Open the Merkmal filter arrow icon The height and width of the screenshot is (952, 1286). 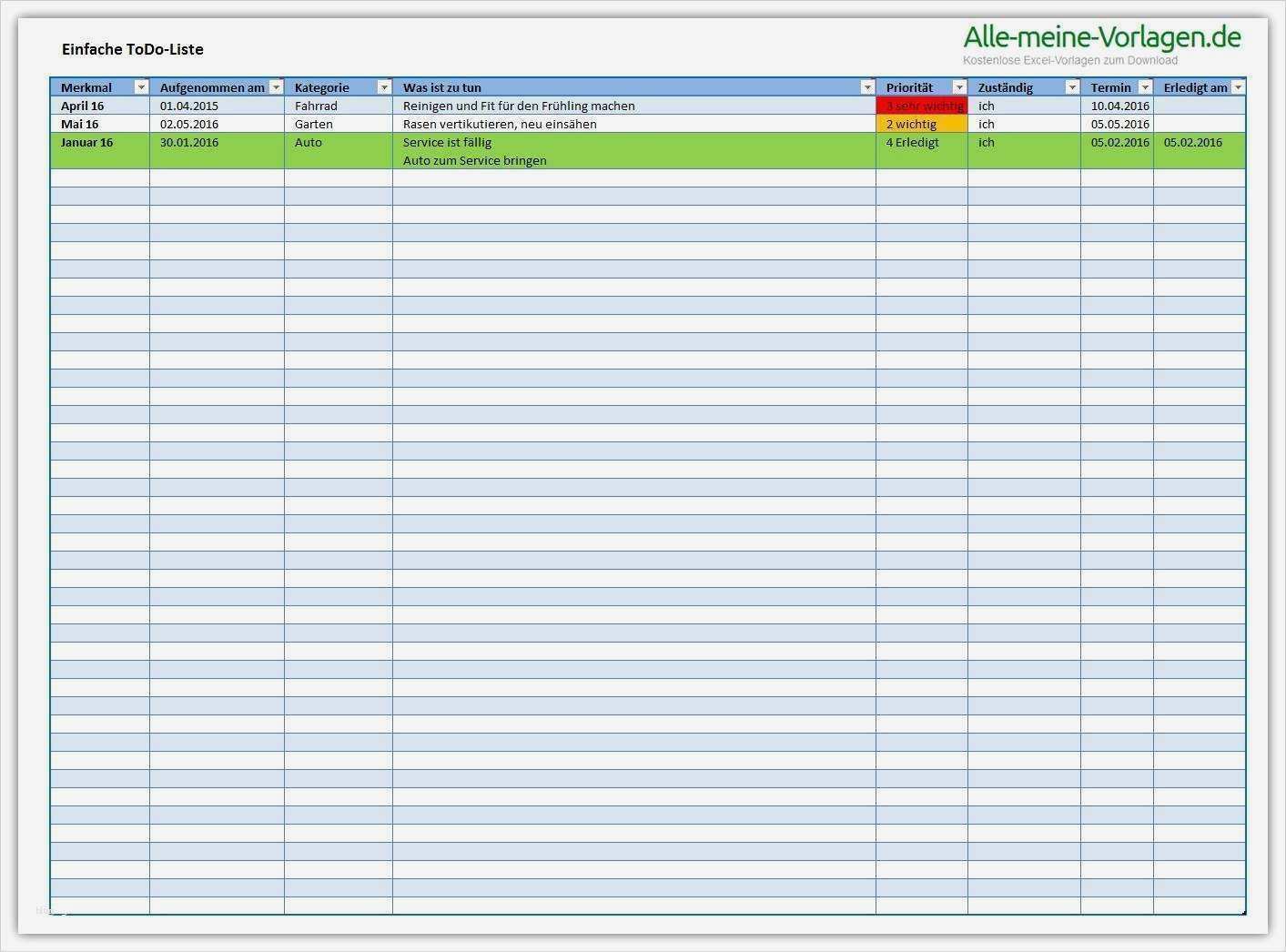[141, 87]
